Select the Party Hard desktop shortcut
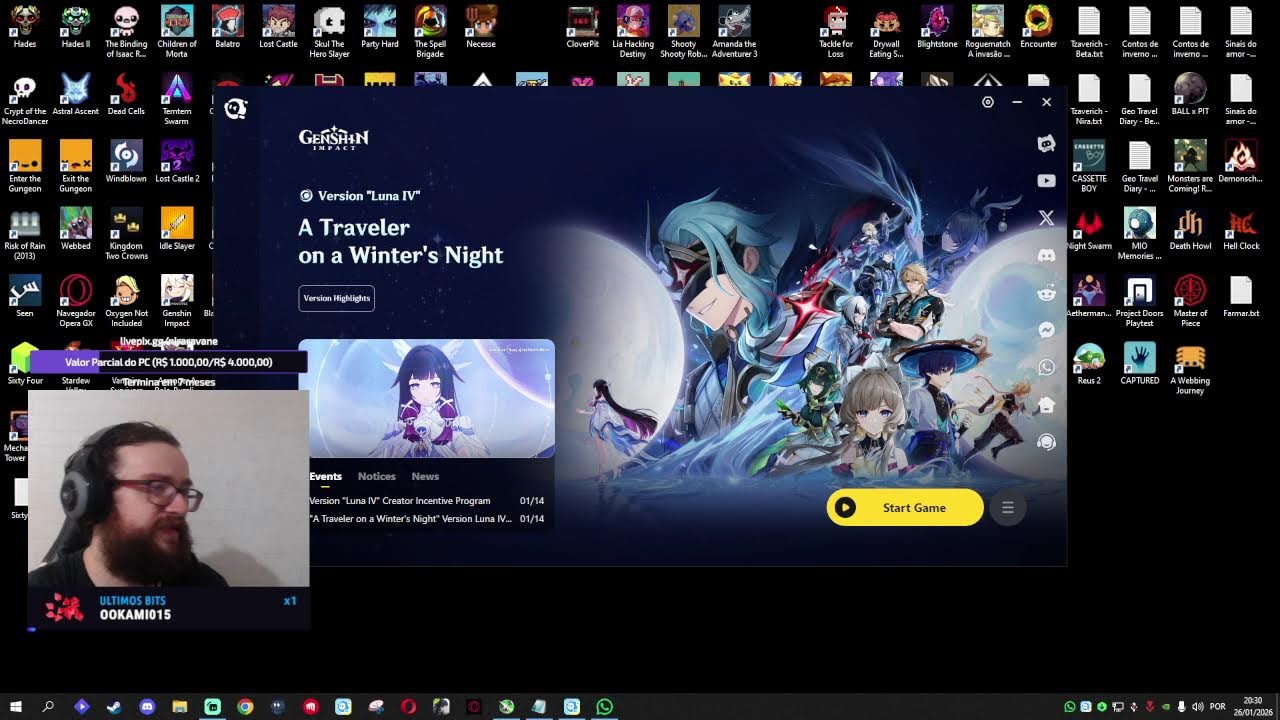 tap(380, 28)
